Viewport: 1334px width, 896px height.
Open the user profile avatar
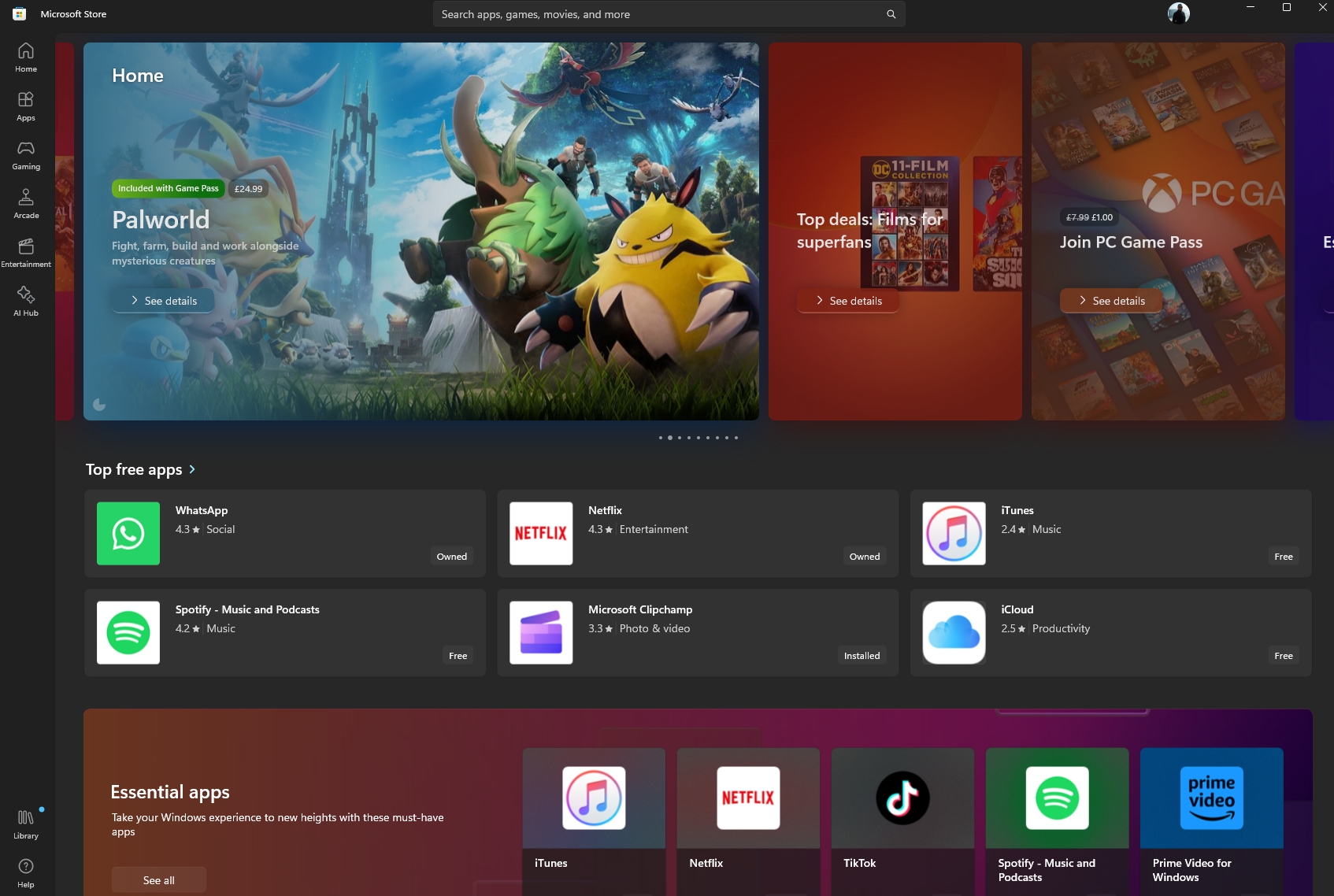pyautogui.click(x=1178, y=13)
